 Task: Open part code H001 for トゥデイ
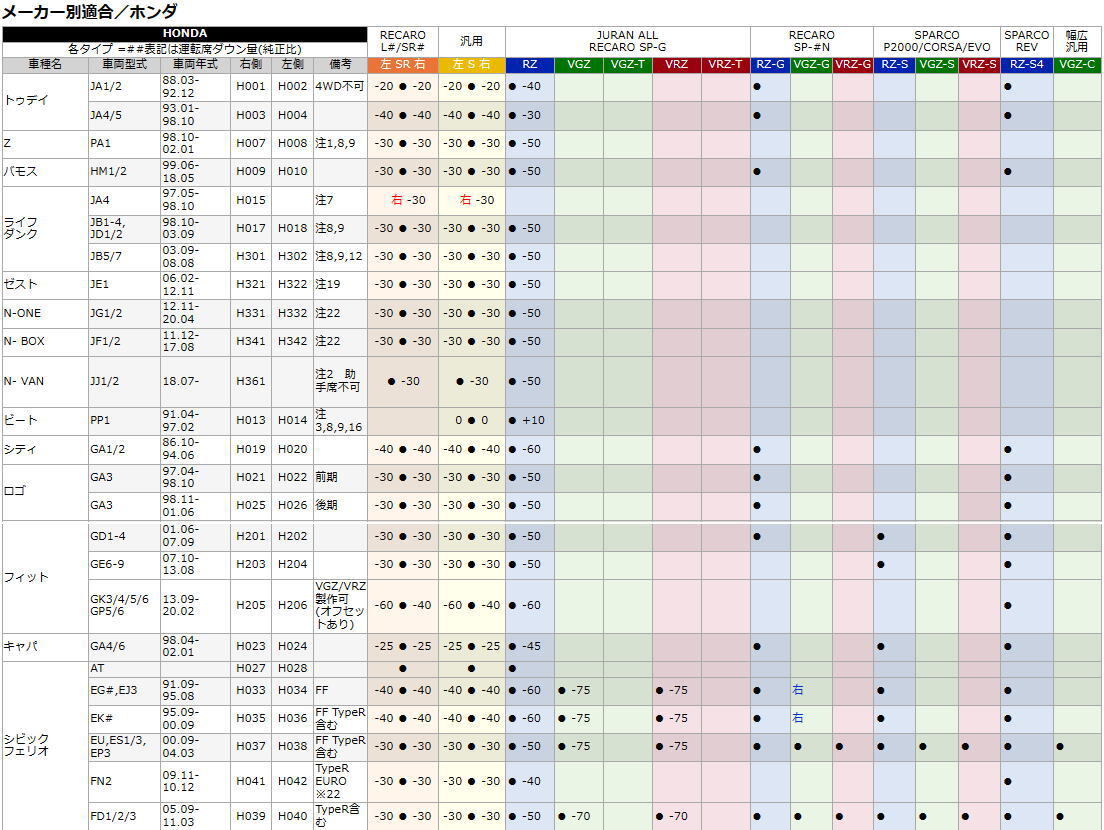(251, 86)
